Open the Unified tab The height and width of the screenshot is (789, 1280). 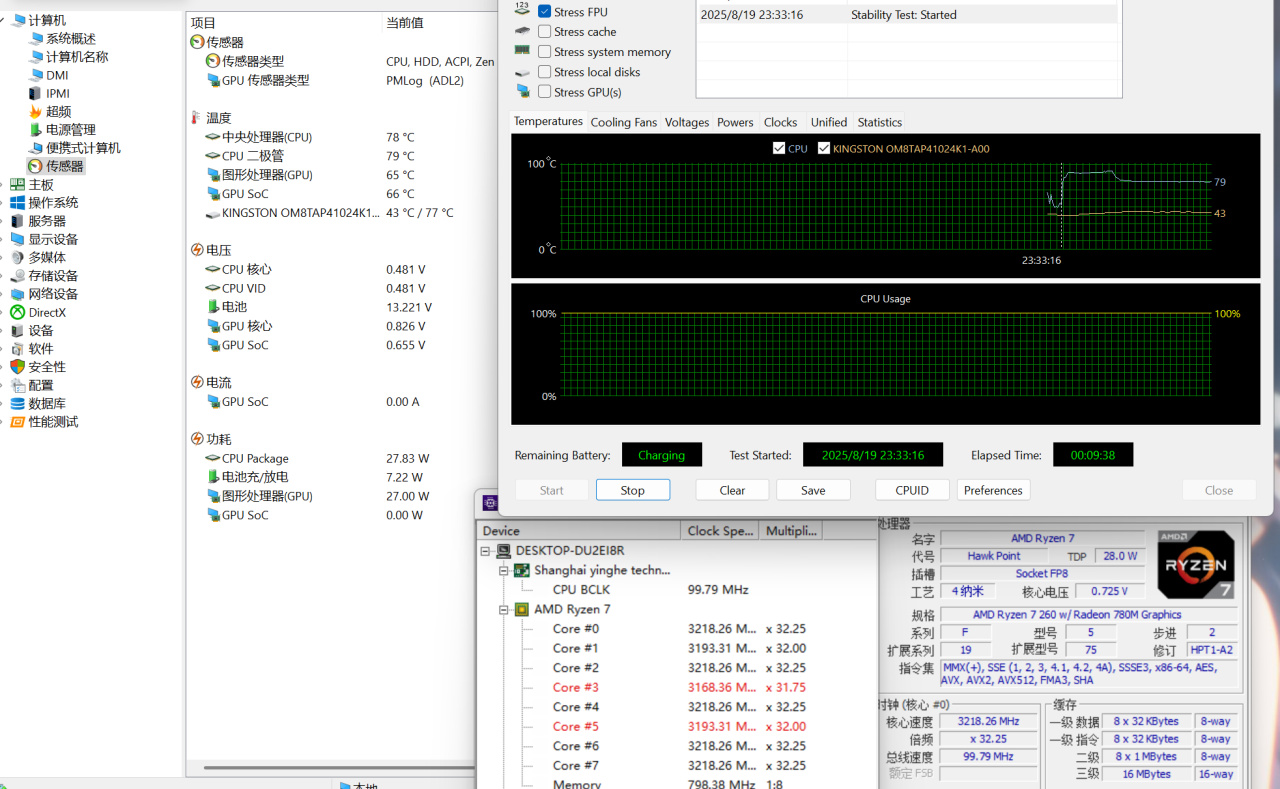[x=829, y=122]
